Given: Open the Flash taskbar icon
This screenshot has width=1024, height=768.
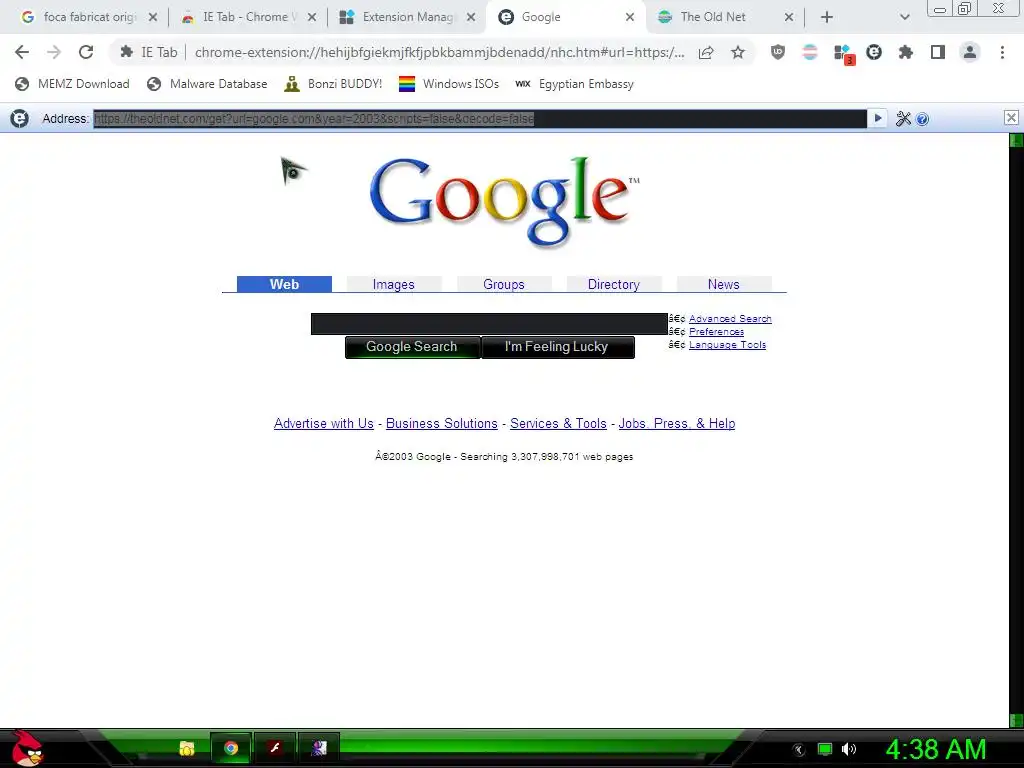Looking at the screenshot, I should pyautogui.click(x=275, y=748).
